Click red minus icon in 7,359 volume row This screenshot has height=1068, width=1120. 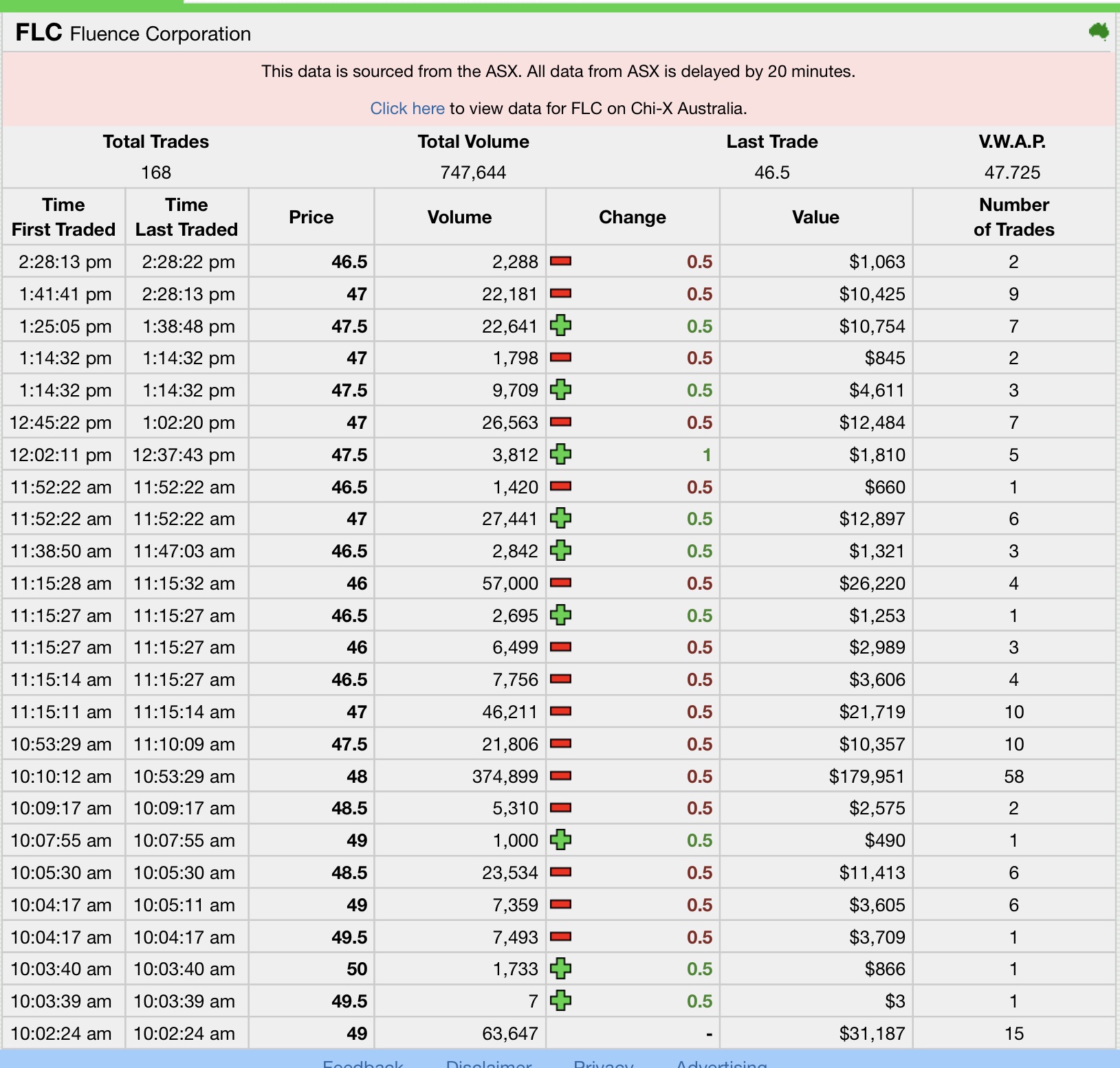561,904
